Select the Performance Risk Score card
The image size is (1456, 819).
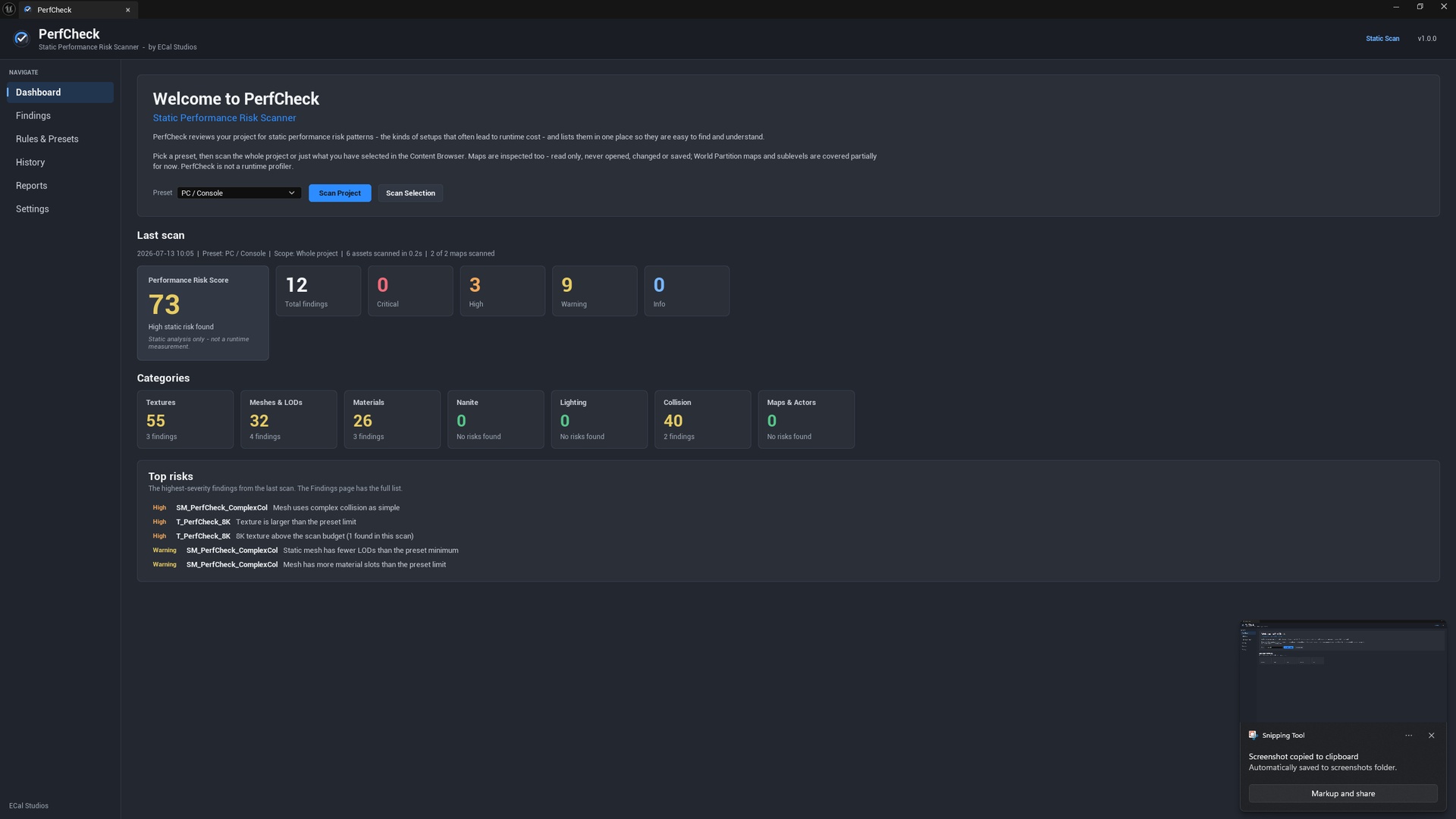pos(202,313)
